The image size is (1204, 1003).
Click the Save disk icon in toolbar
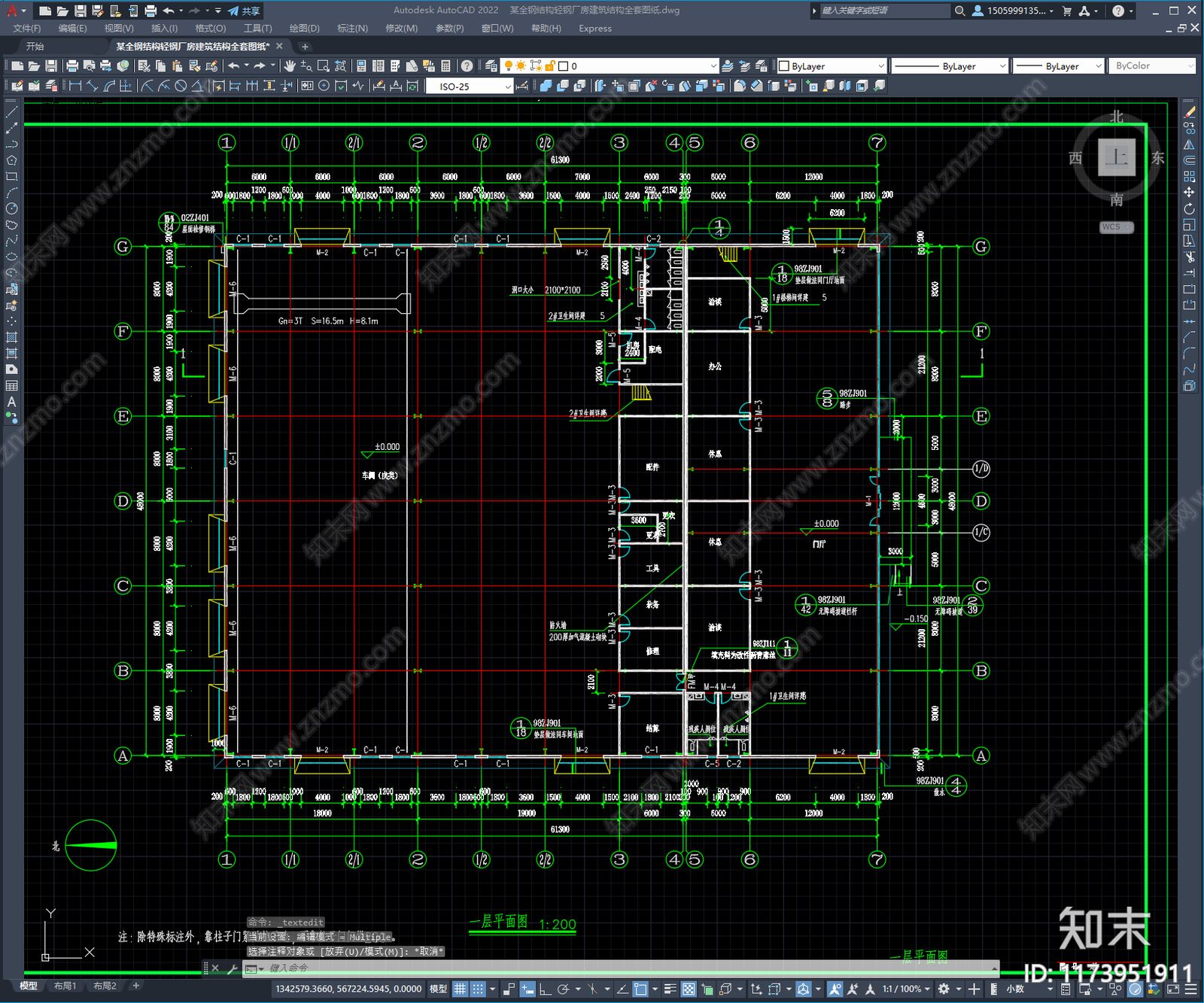[51, 66]
